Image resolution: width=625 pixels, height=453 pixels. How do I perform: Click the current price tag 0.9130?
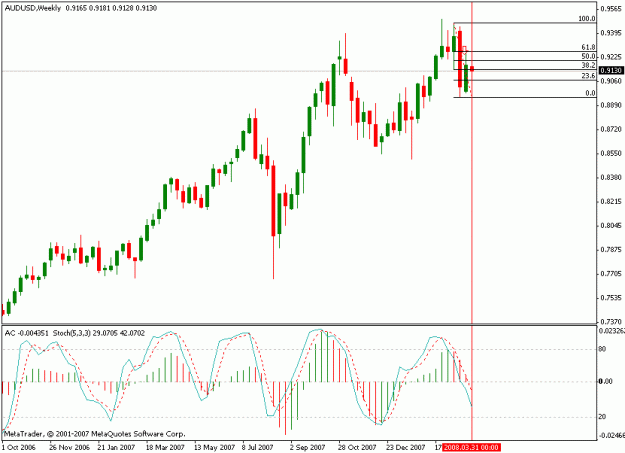pyautogui.click(x=611, y=70)
